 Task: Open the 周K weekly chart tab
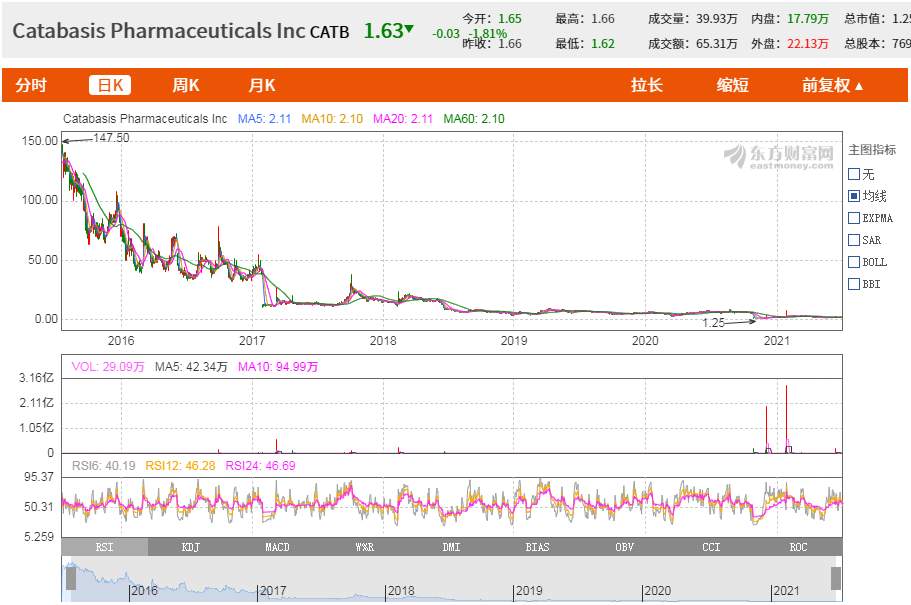click(x=186, y=86)
